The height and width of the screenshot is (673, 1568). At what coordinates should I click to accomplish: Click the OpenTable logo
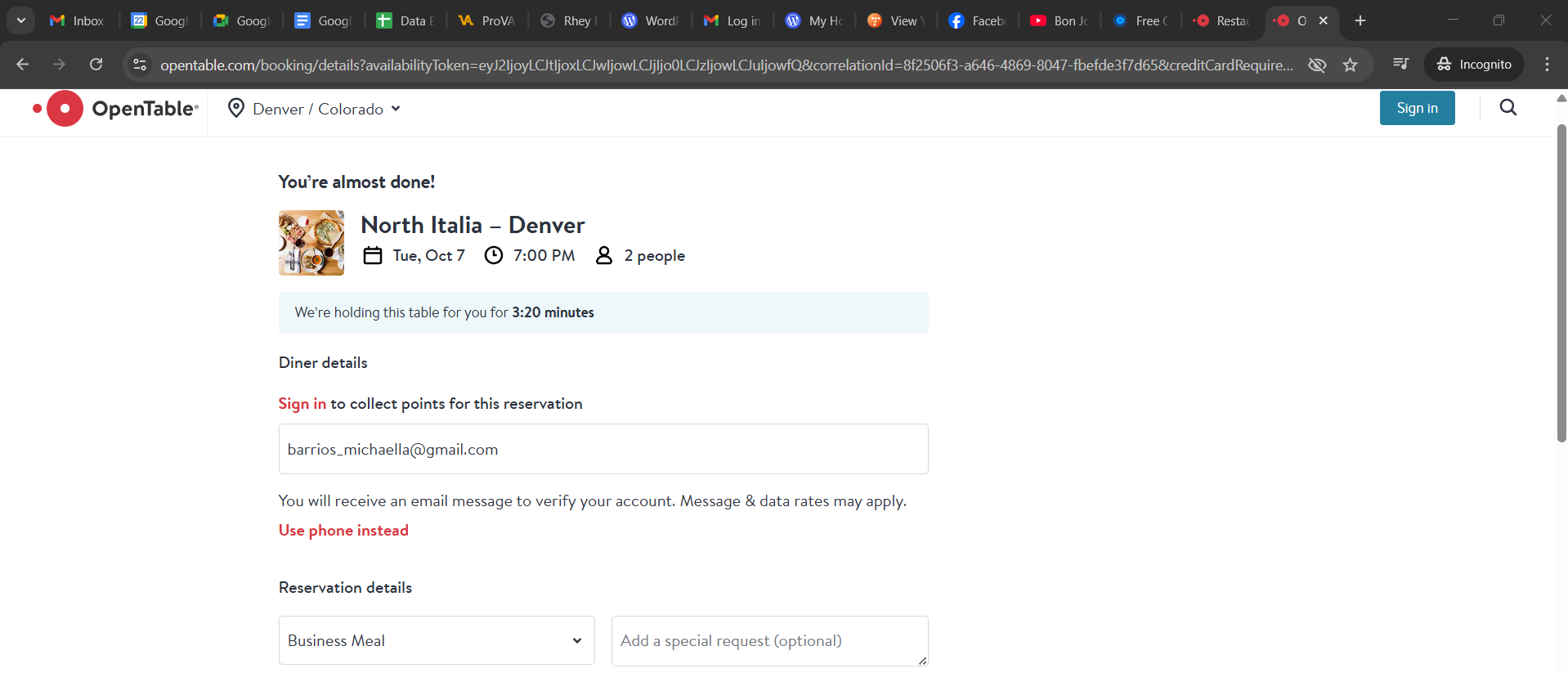(x=115, y=108)
